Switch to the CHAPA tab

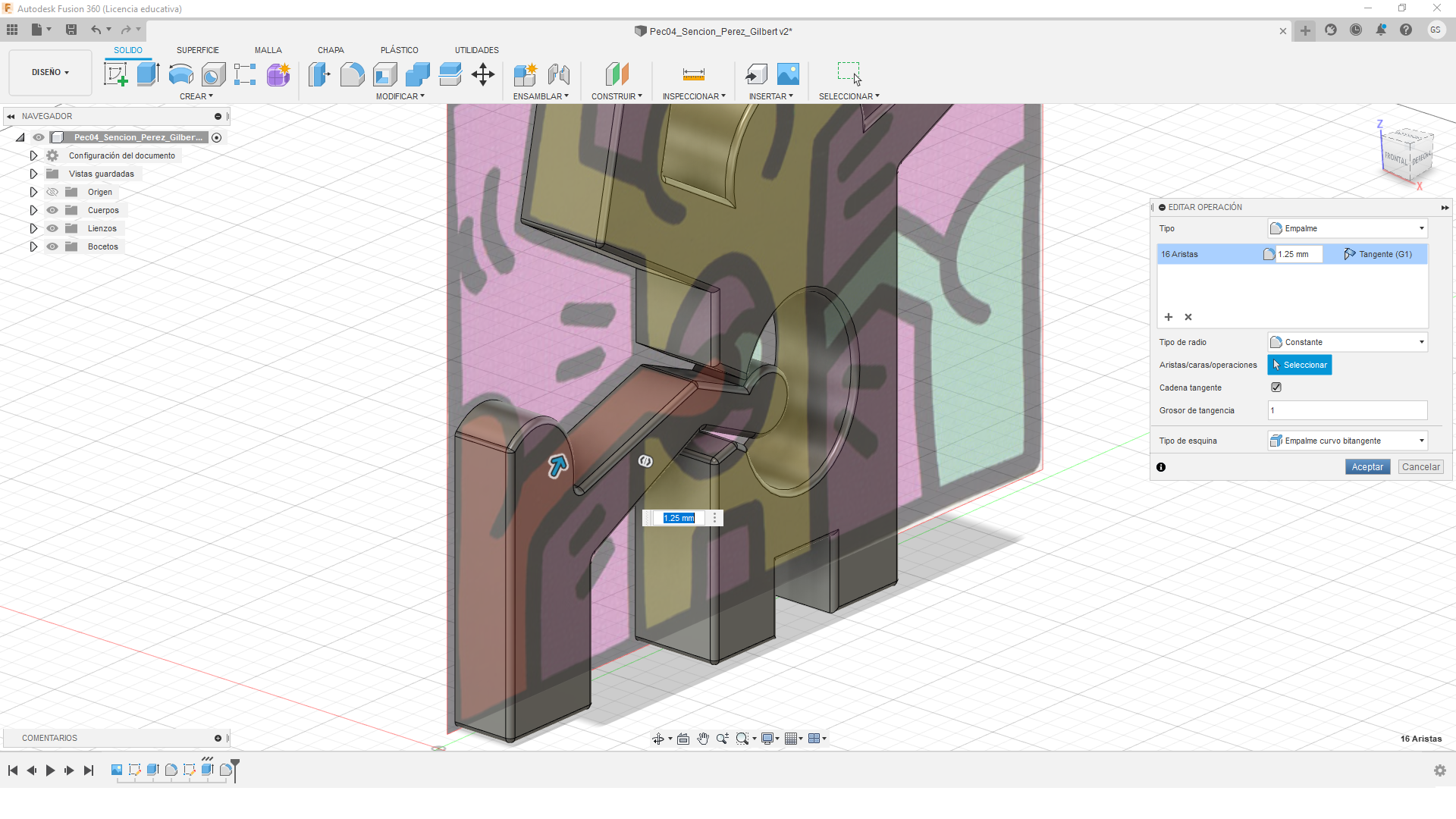331,50
